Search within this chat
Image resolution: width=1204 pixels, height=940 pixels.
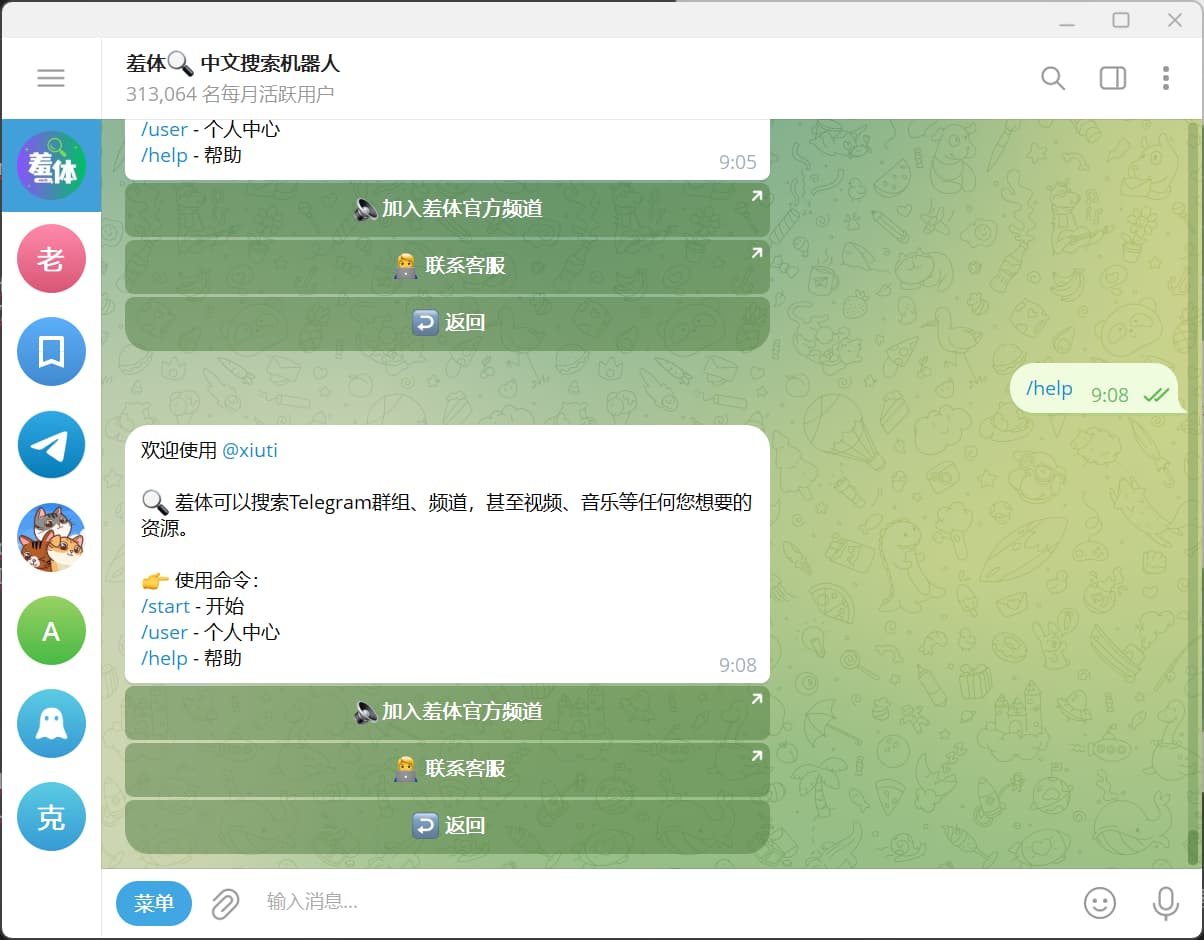pos(1052,78)
